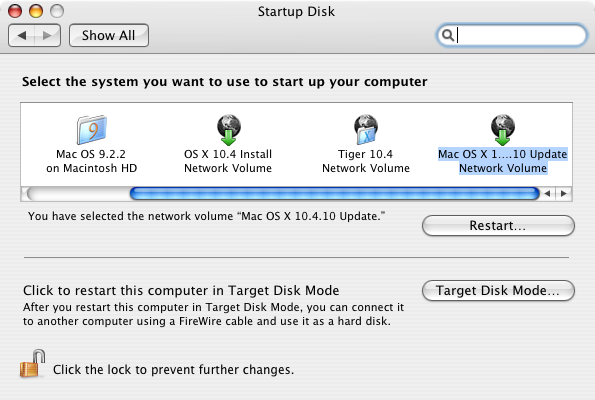Go forward with the right arrow button
Image resolution: width=595 pixels, height=400 pixels.
pos(47,36)
